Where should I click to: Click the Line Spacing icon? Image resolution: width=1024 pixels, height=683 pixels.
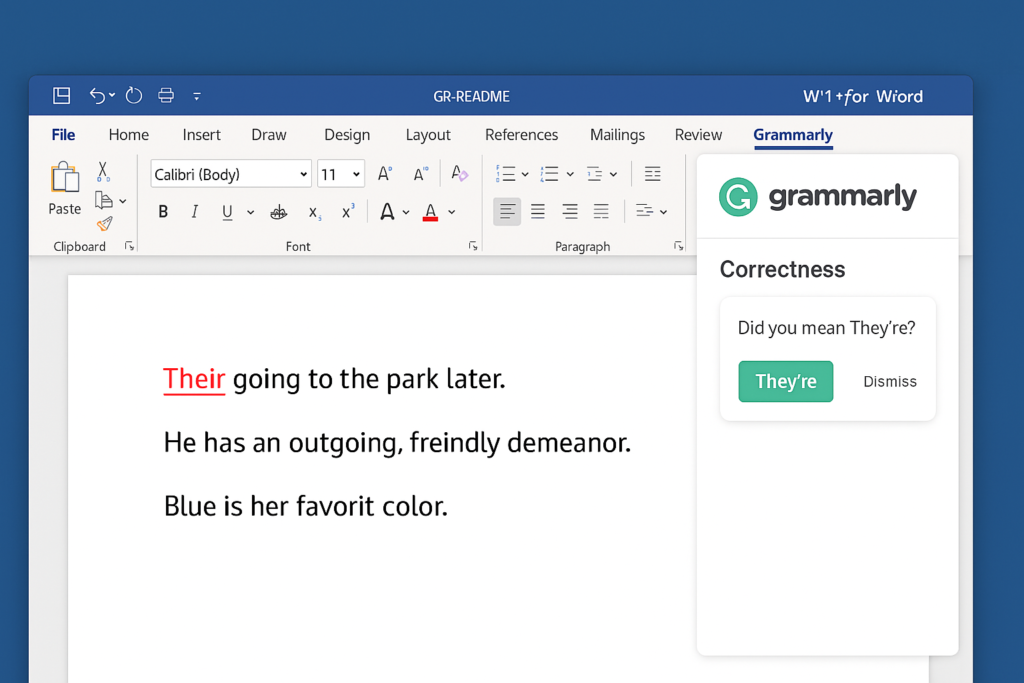coord(644,210)
